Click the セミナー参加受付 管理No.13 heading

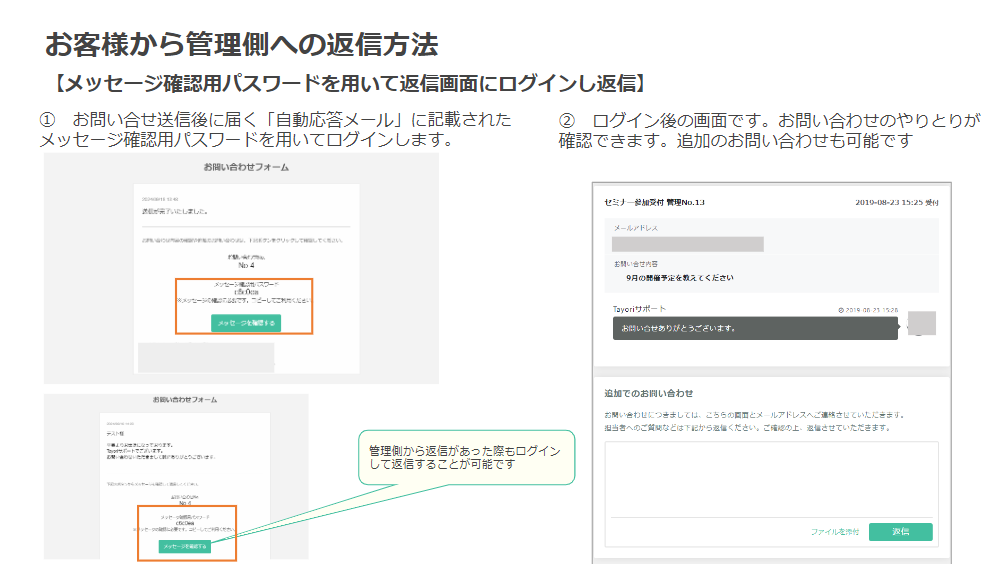click(x=655, y=202)
